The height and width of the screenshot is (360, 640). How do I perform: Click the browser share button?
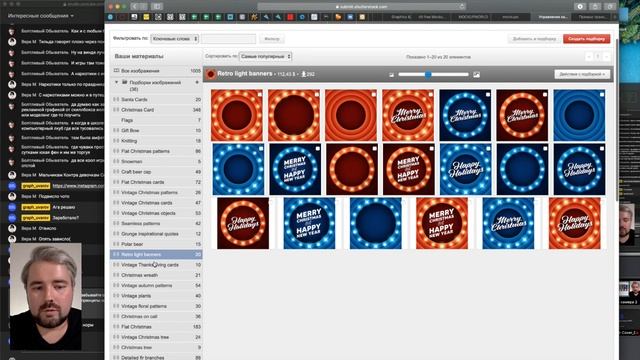pyautogui.click(x=595, y=7)
